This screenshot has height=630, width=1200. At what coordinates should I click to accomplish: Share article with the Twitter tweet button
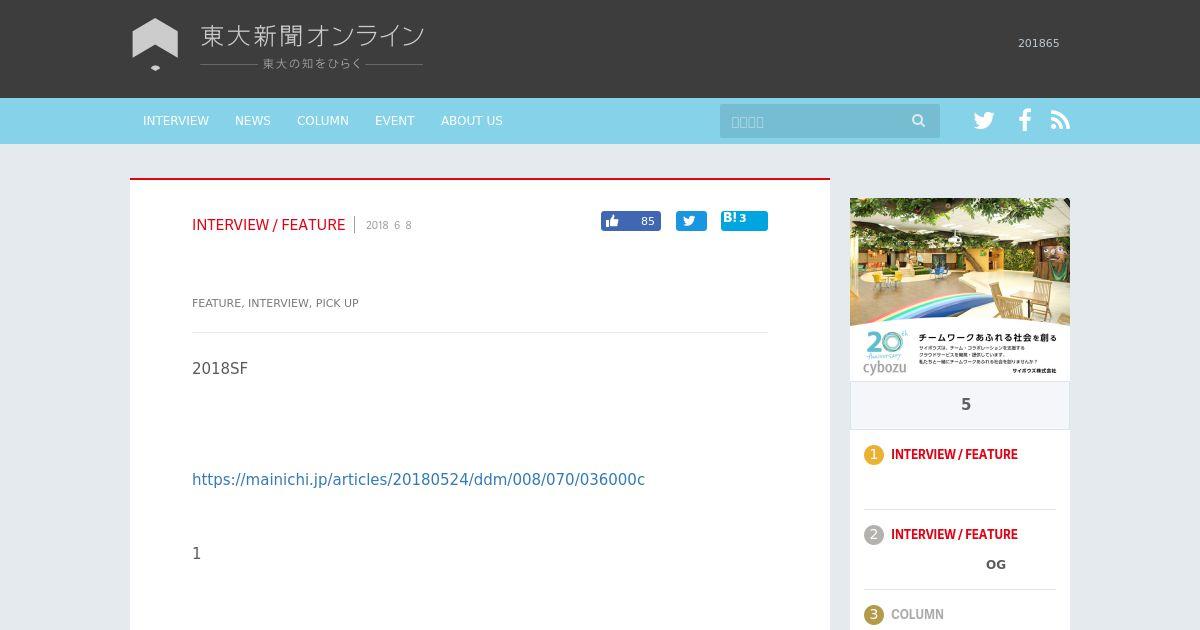pos(691,221)
